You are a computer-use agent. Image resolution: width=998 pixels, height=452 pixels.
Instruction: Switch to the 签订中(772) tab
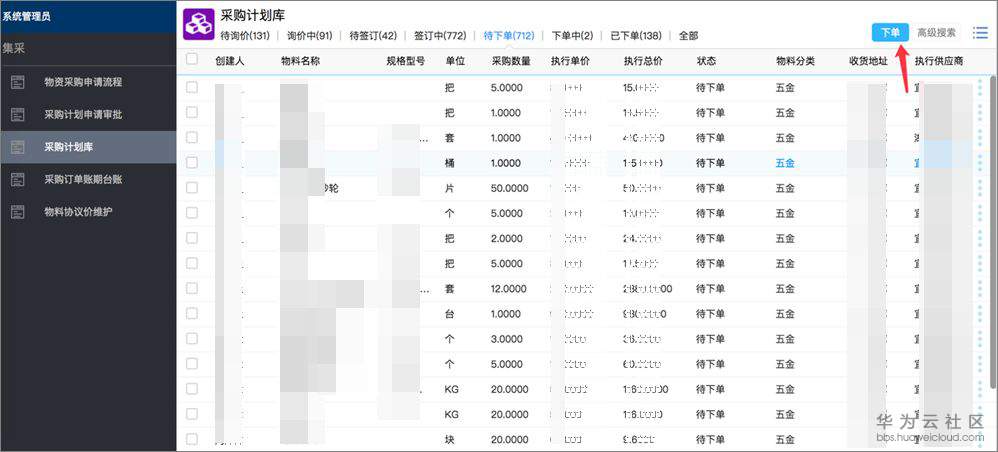click(440, 36)
